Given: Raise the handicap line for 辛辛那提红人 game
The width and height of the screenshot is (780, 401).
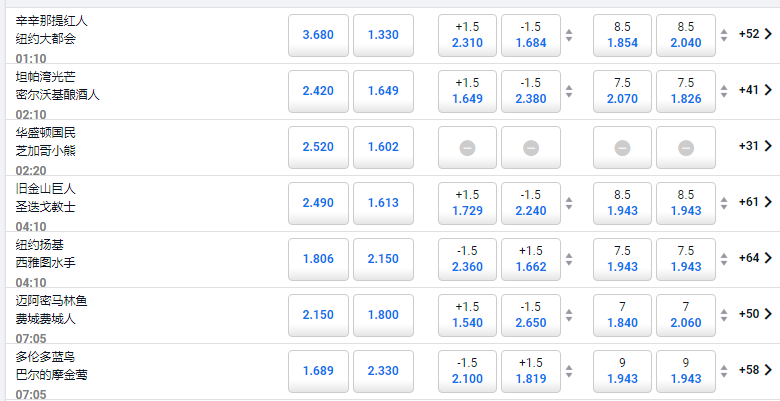Looking at the screenshot, I should point(569,30).
